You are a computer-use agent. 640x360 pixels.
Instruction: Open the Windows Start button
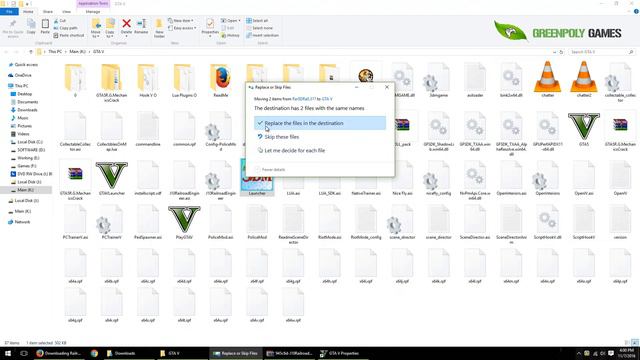point(7,353)
